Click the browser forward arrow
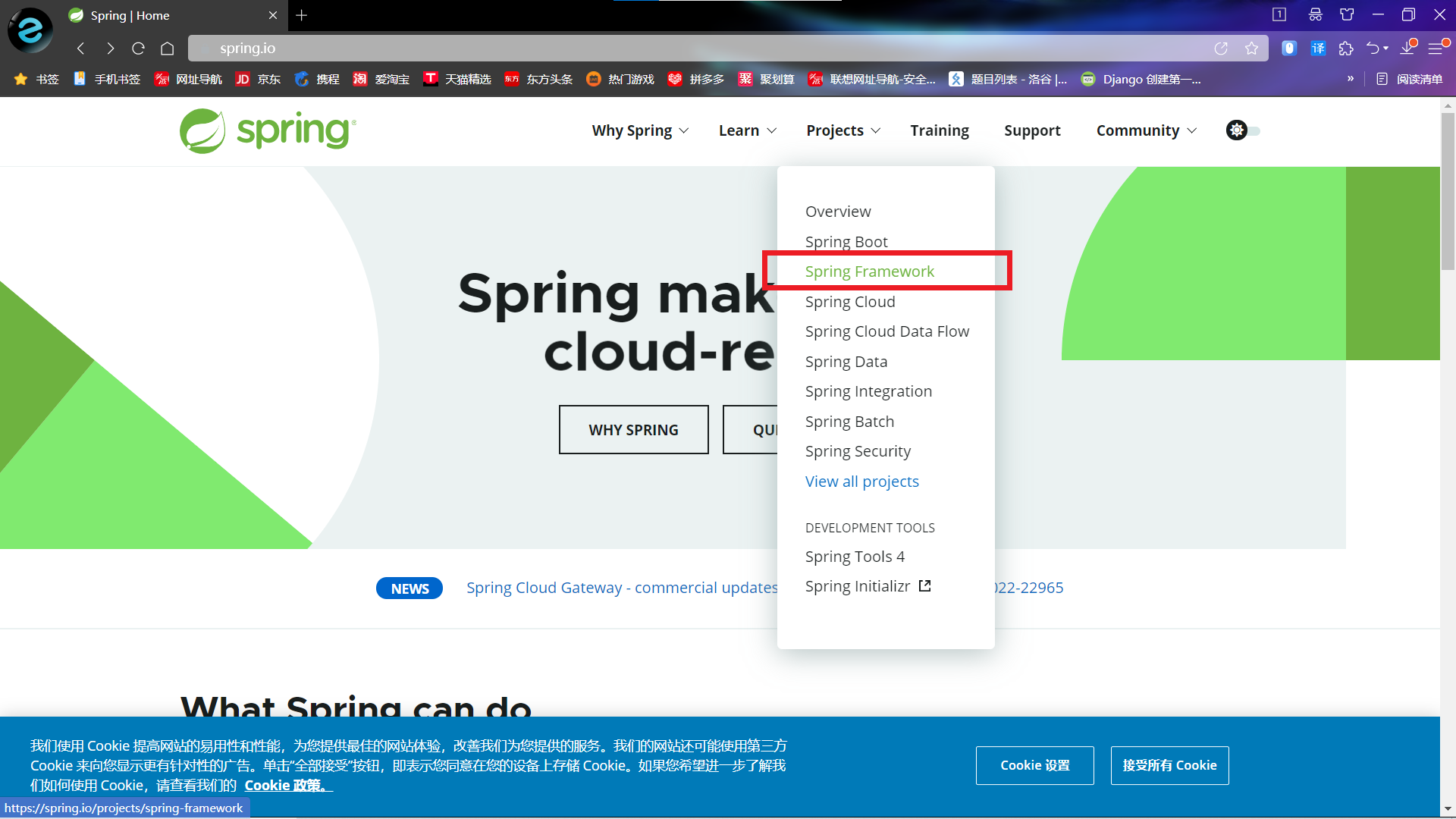This screenshot has width=1456, height=819. tap(111, 49)
